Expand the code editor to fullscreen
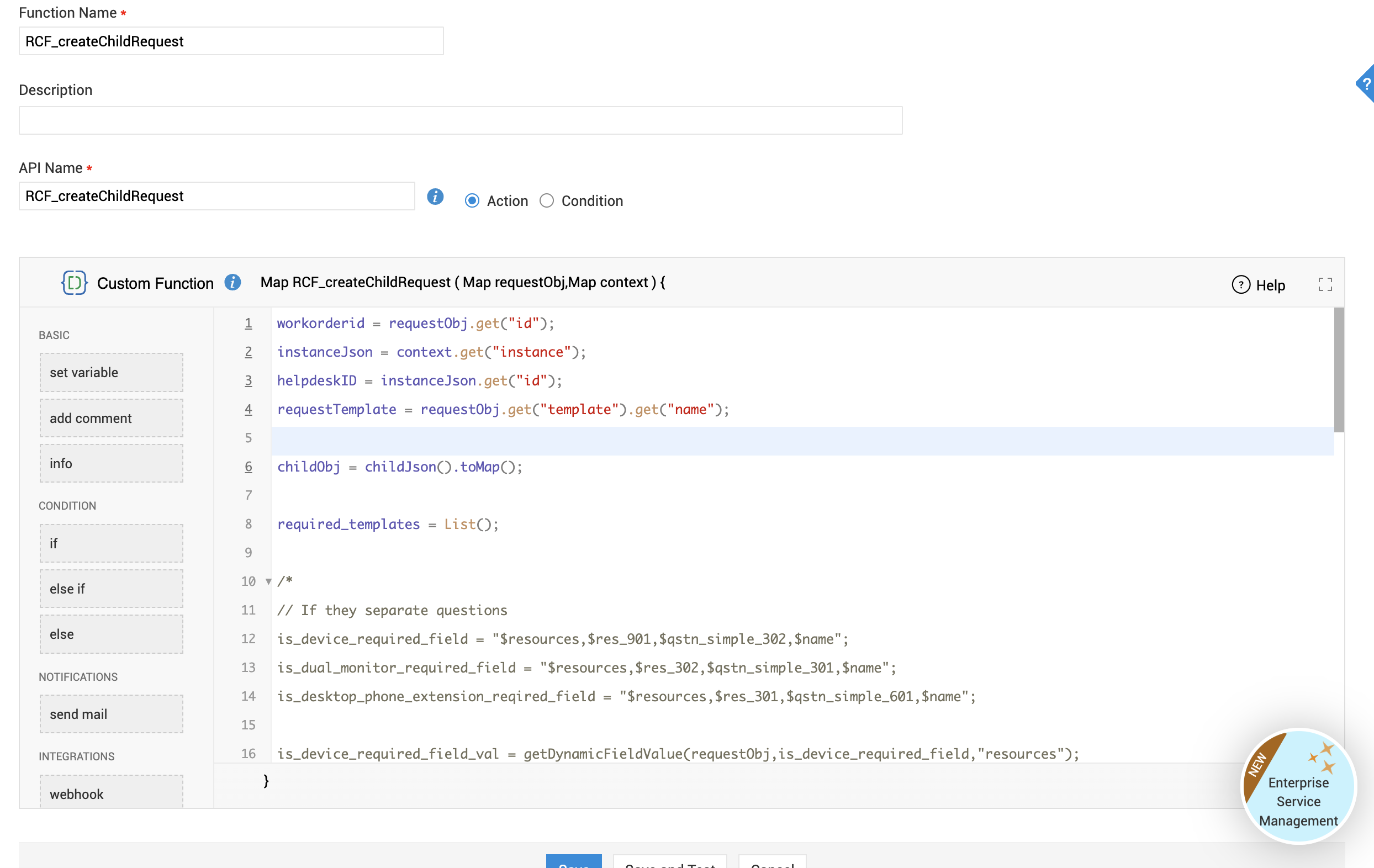 pyautogui.click(x=1324, y=284)
